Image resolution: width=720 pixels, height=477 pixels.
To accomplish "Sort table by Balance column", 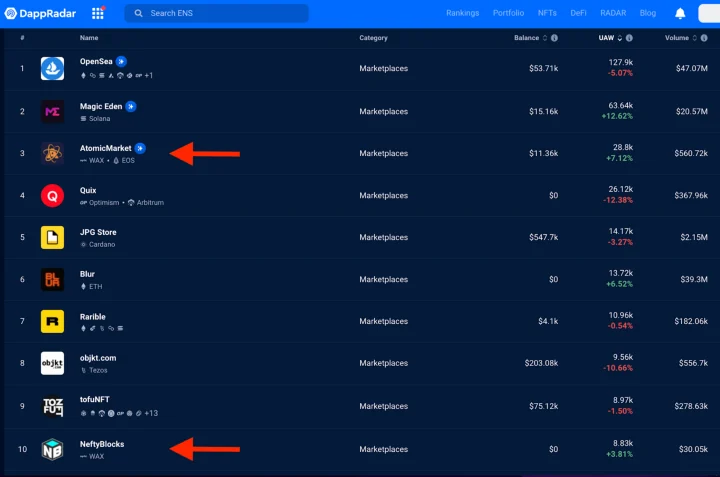I will (x=526, y=38).
